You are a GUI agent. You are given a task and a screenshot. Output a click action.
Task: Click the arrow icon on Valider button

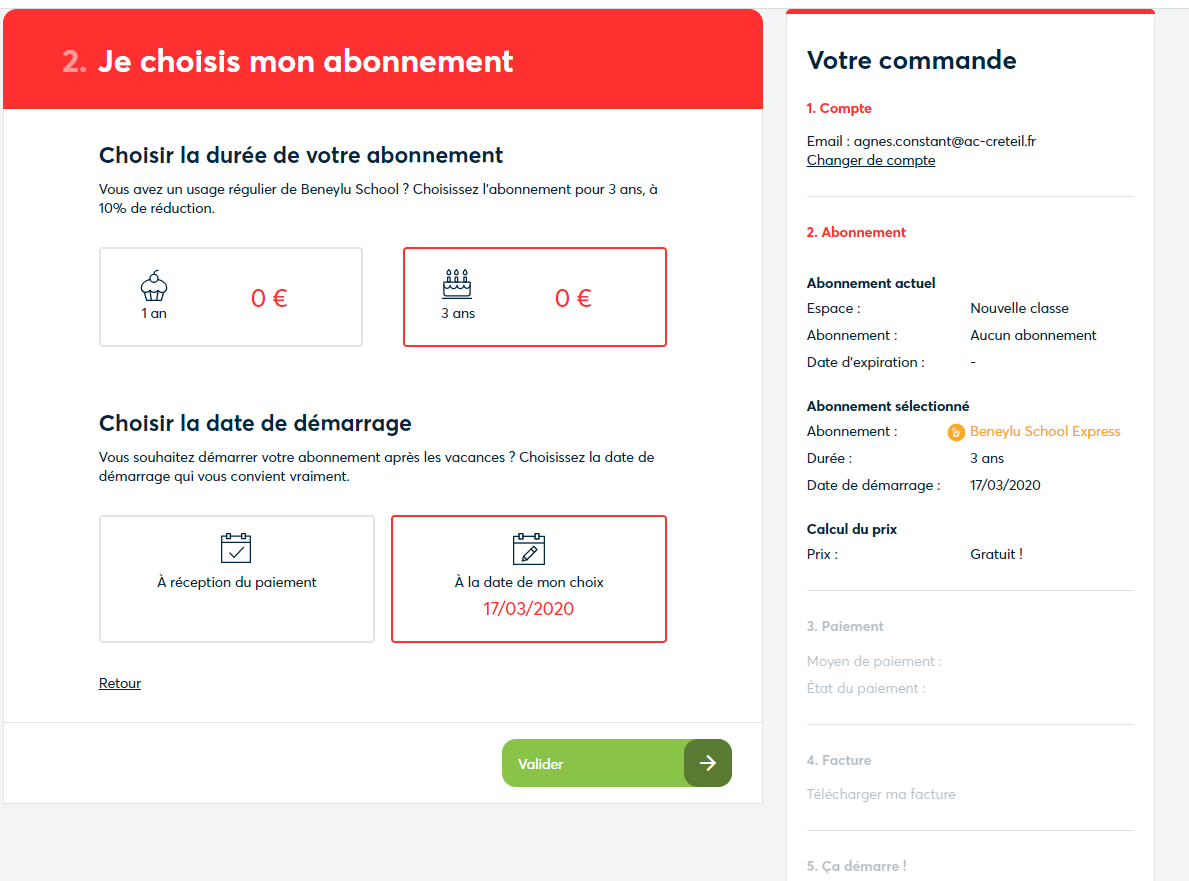click(x=708, y=764)
